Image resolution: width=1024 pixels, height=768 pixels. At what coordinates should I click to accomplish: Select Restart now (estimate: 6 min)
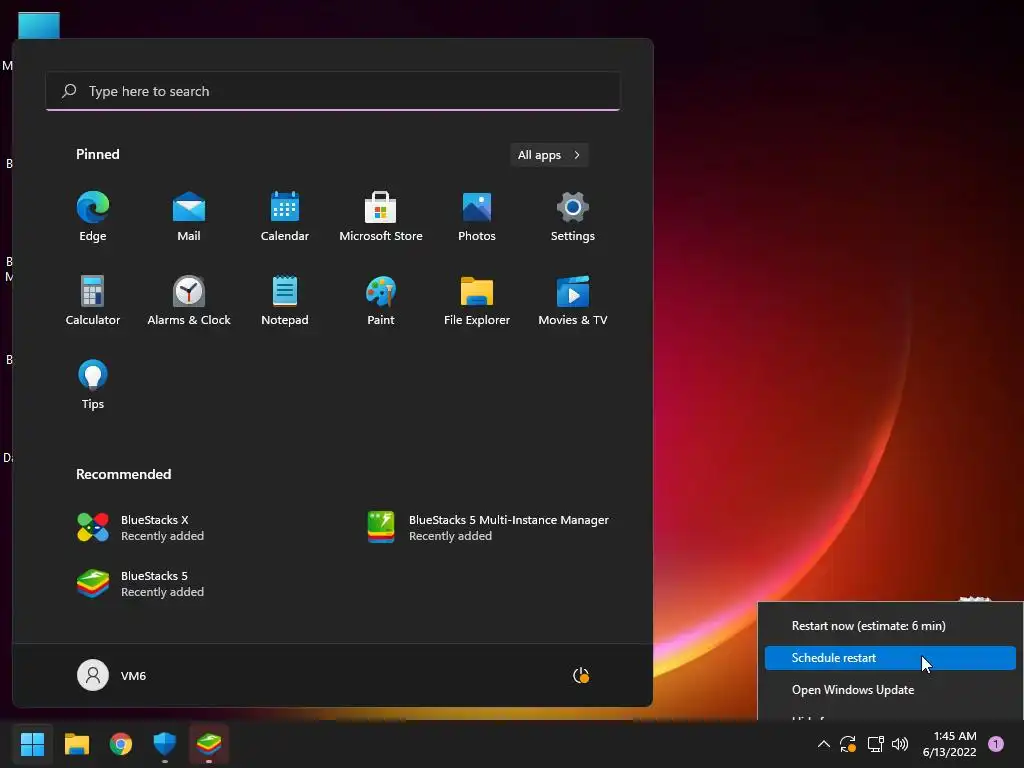890,626
